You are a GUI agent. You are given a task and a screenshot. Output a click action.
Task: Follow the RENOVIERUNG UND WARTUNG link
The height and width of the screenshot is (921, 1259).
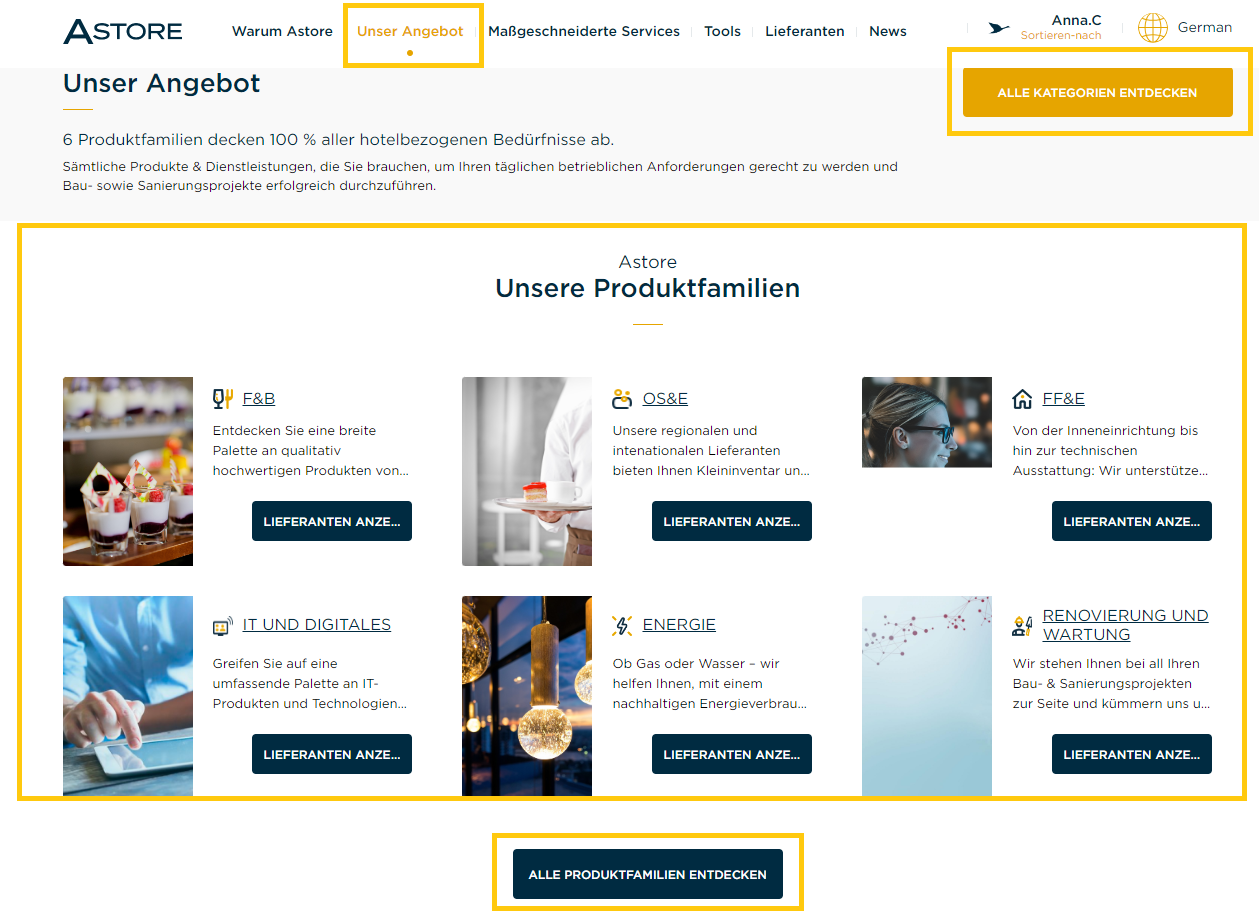(x=1126, y=625)
